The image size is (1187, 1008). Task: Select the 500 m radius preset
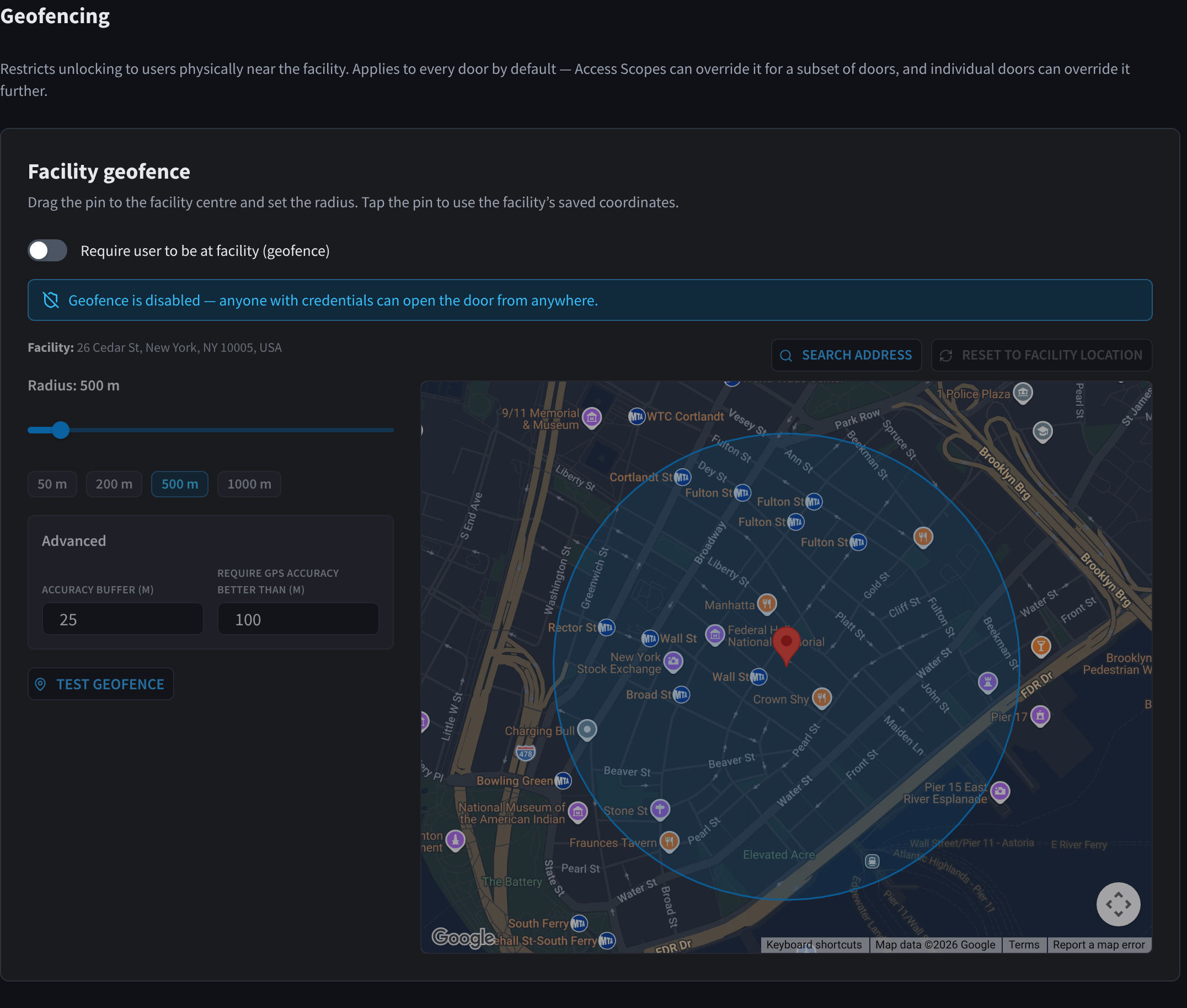[x=179, y=484]
